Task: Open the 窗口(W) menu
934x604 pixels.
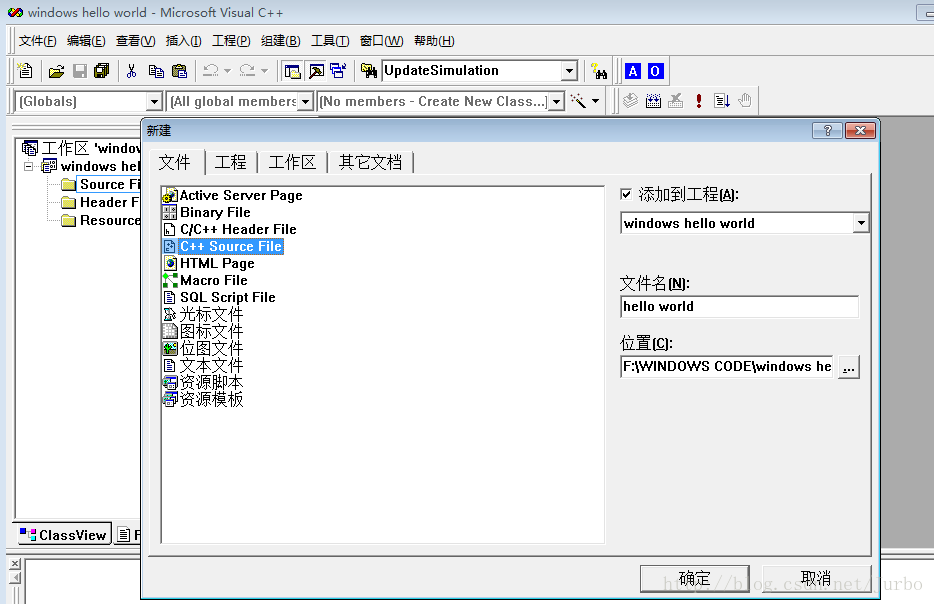Action: pos(382,41)
